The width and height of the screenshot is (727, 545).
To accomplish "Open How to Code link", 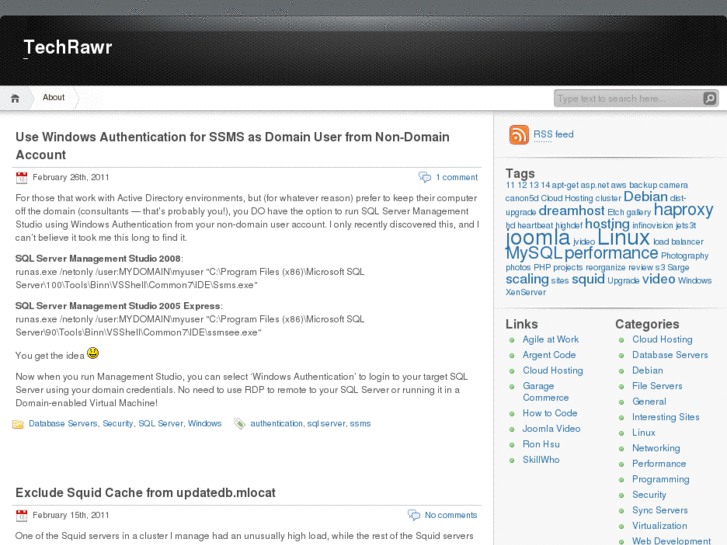I will pyautogui.click(x=550, y=413).
